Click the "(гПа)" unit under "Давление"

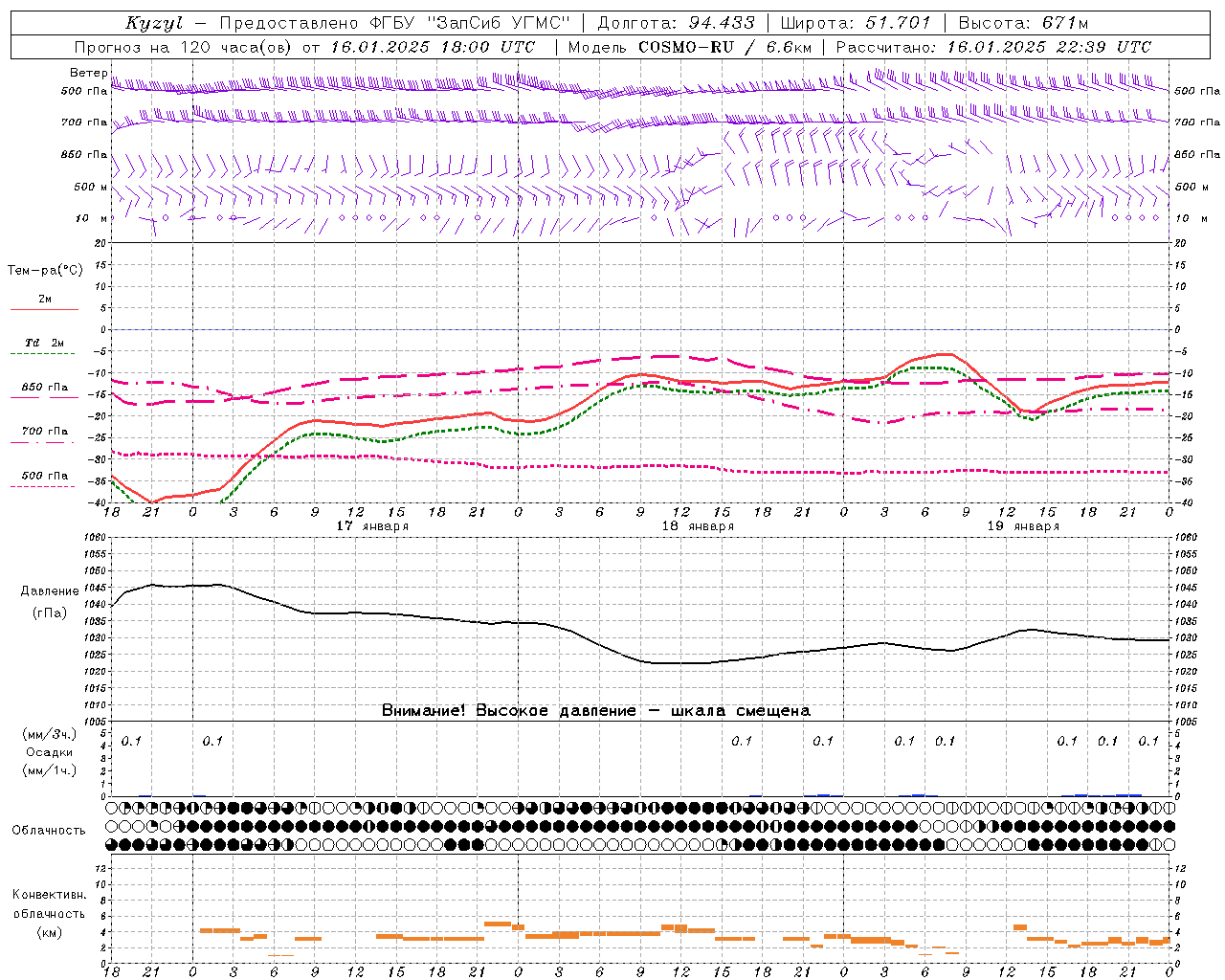(x=50, y=613)
